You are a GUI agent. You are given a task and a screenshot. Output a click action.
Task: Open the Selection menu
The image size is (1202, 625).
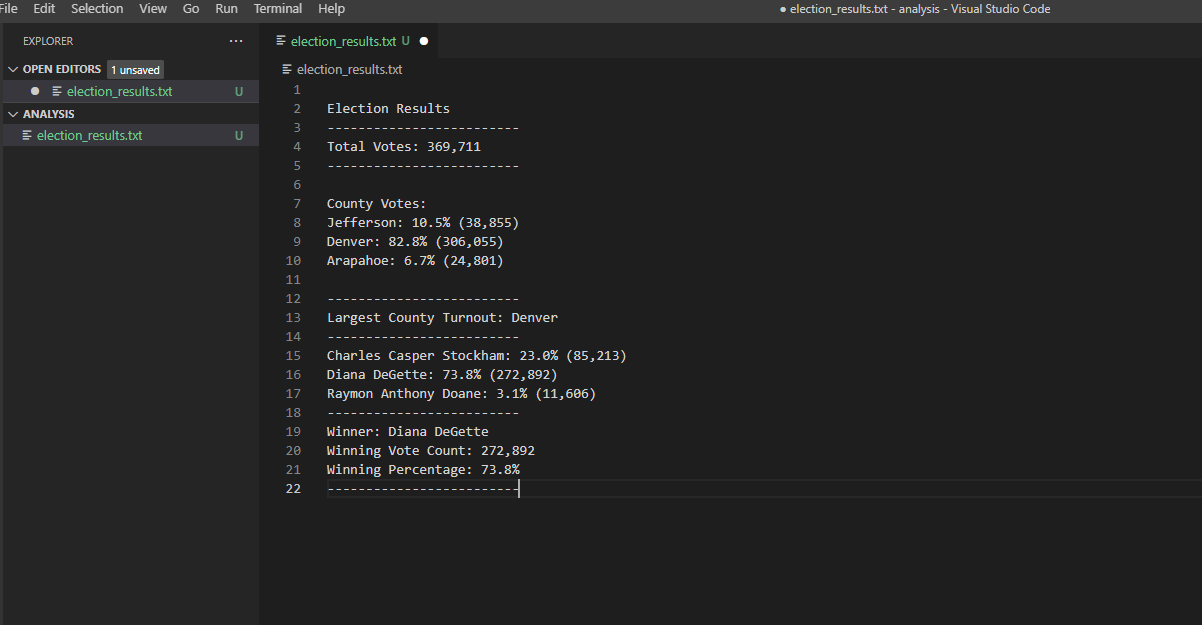(x=97, y=9)
